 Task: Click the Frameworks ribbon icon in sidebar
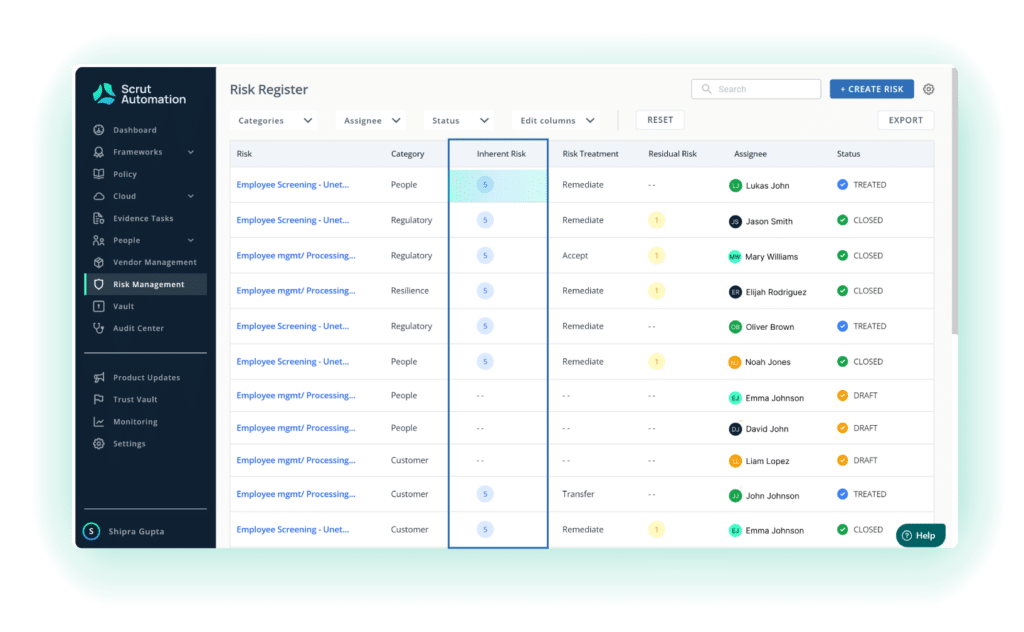pyautogui.click(x=99, y=152)
